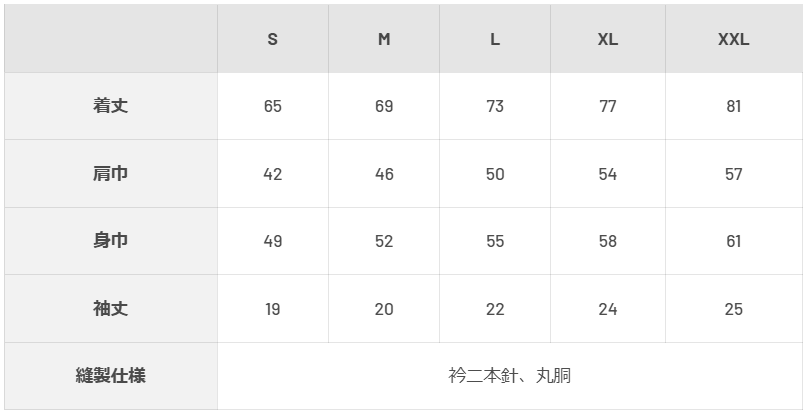
Task: Click the 着丈 value 73 for size L
Action: click(x=495, y=106)
